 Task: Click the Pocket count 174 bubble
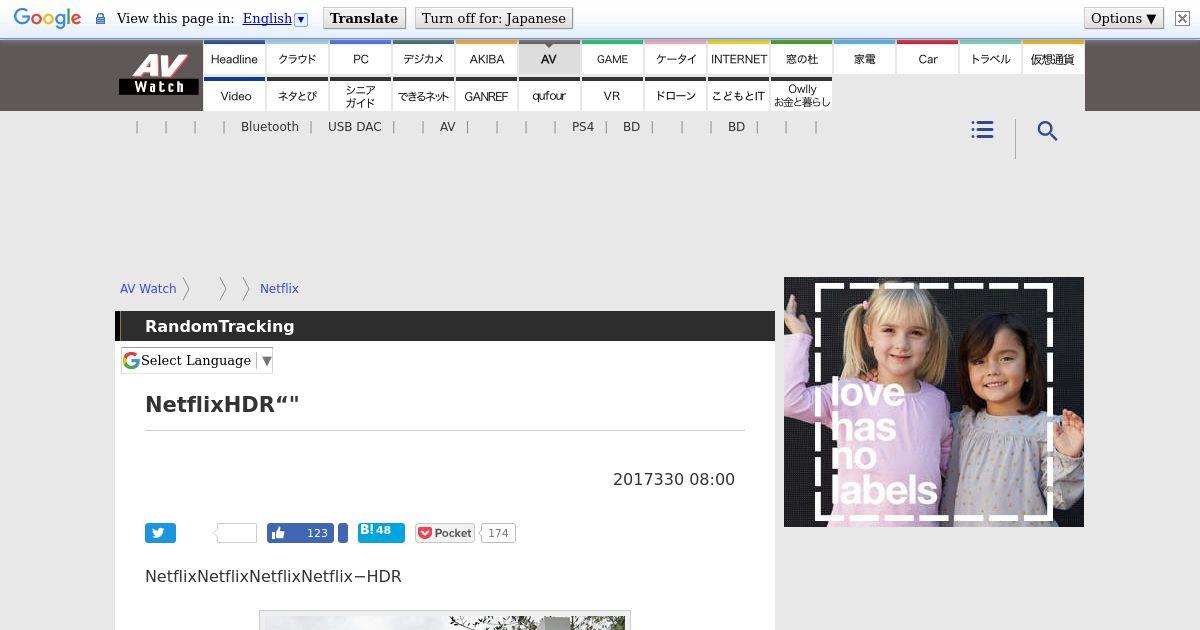coord(498,533)
